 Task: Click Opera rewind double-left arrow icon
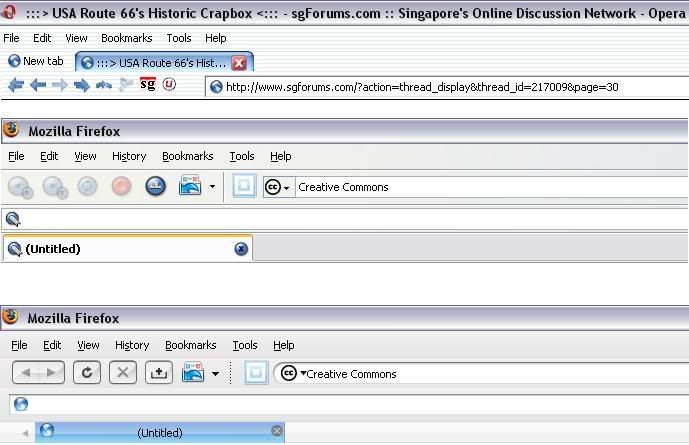16,84
